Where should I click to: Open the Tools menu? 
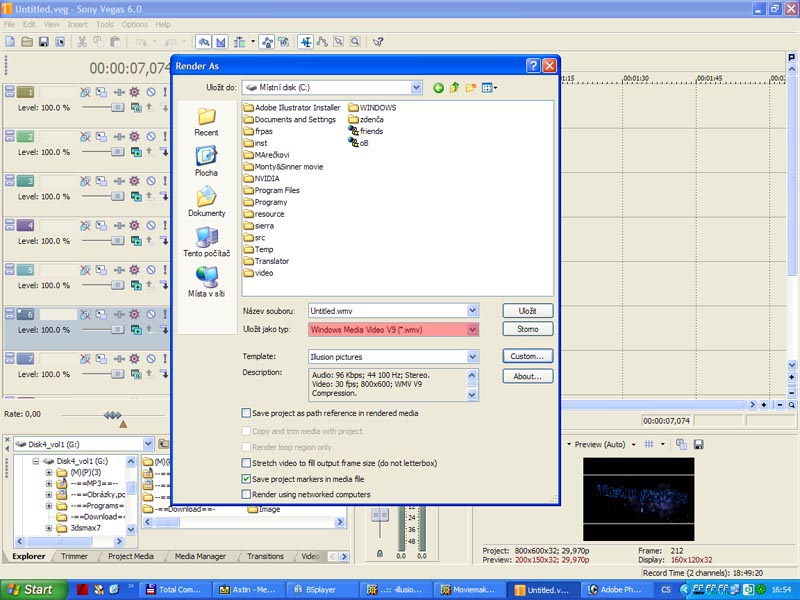105,24
